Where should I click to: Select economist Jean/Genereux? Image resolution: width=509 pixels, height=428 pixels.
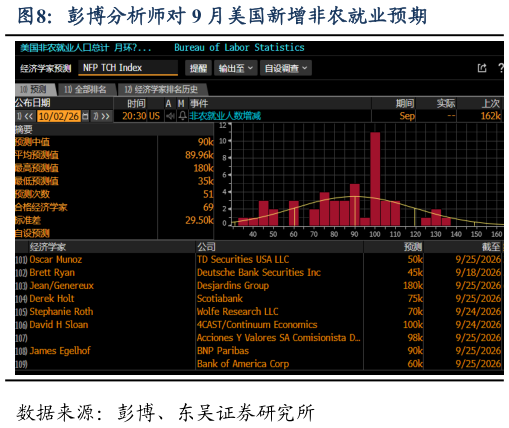[x=62, y=286]
